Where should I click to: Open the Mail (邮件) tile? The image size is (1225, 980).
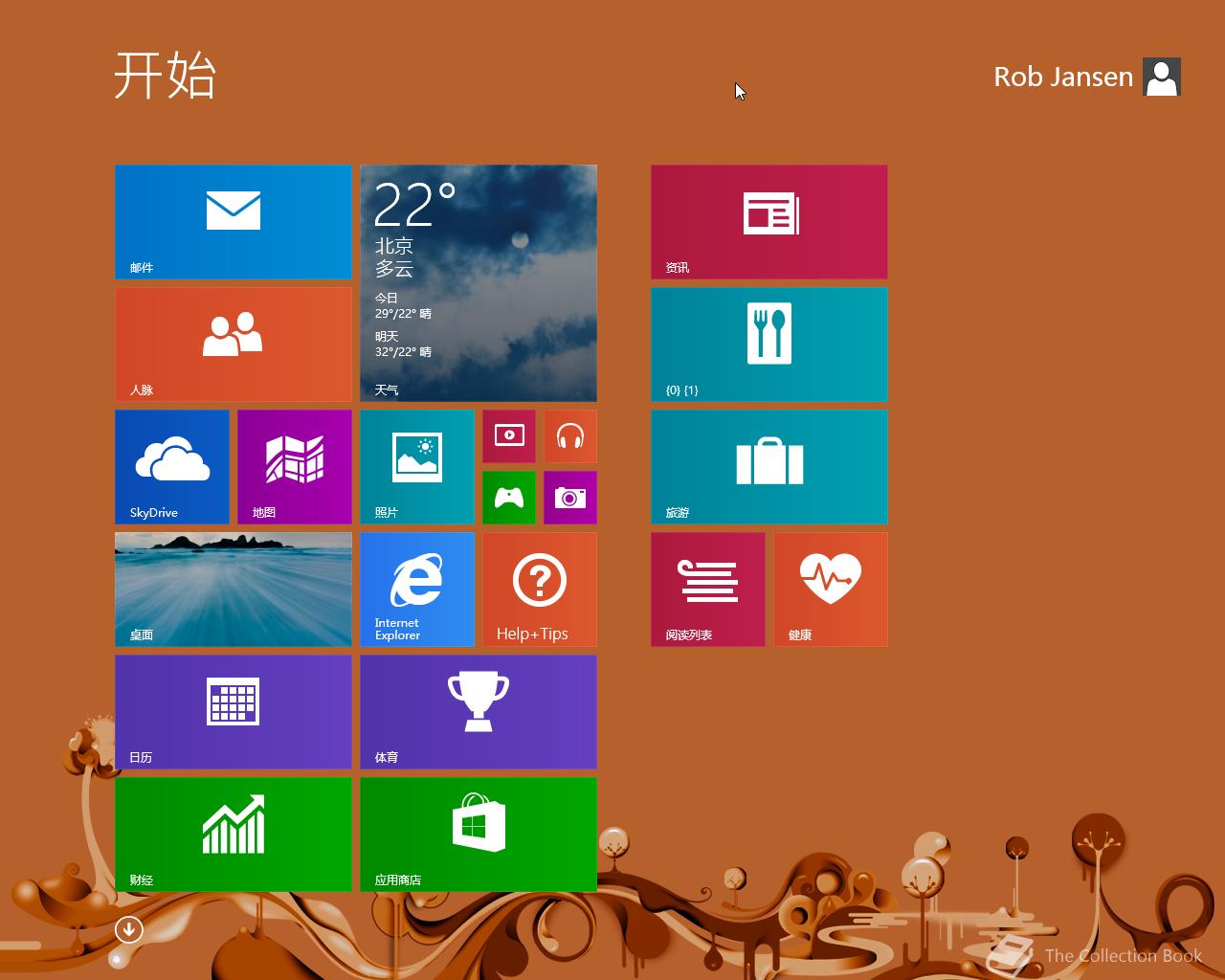point(234,222)
